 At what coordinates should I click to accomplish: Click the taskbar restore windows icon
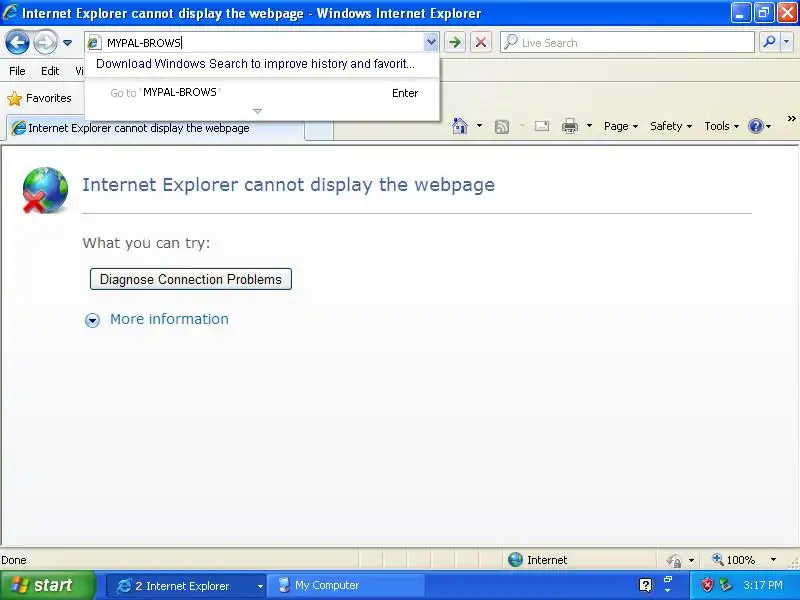click(x=668, y=579)
